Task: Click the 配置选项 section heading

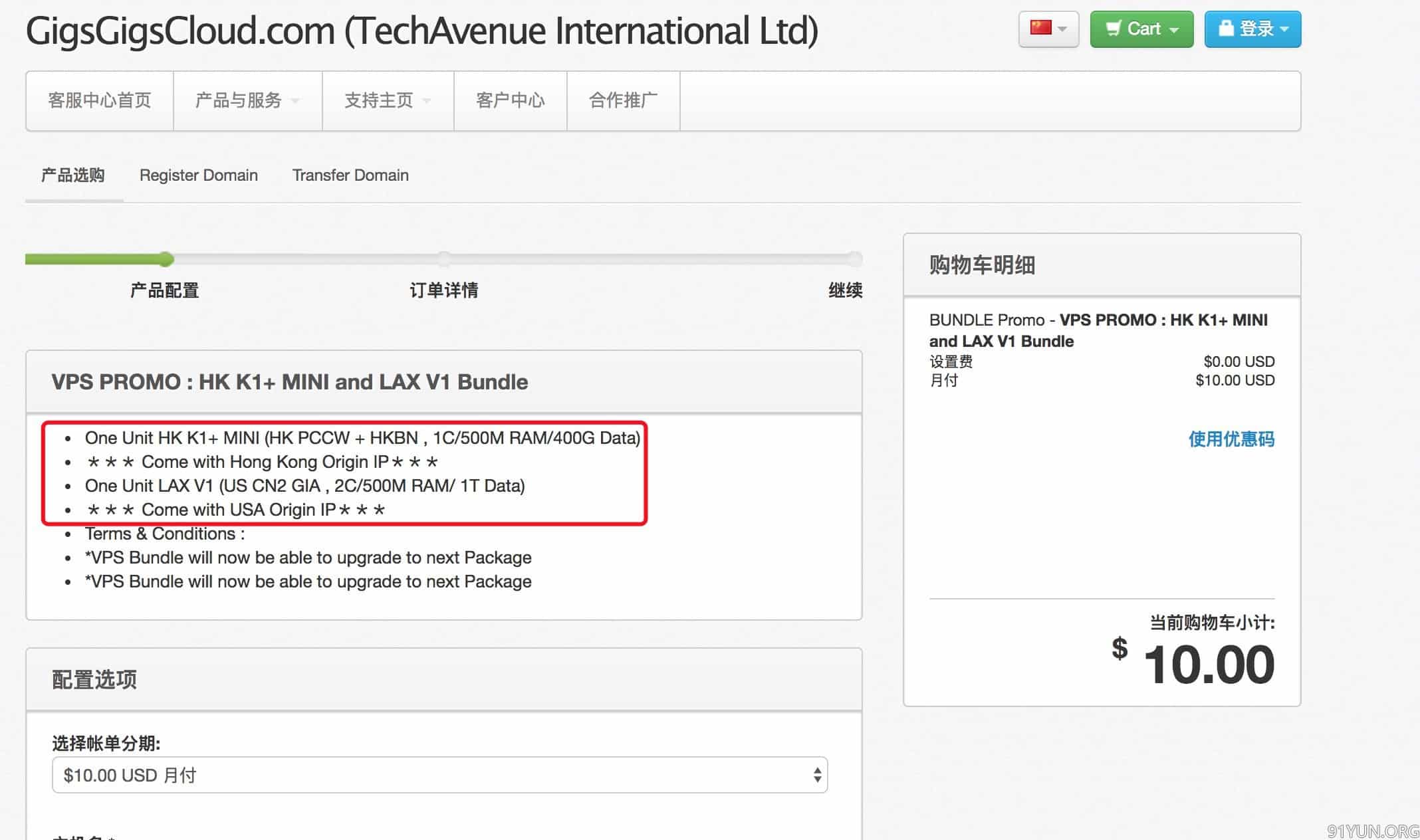Action: tap(94, 680)
